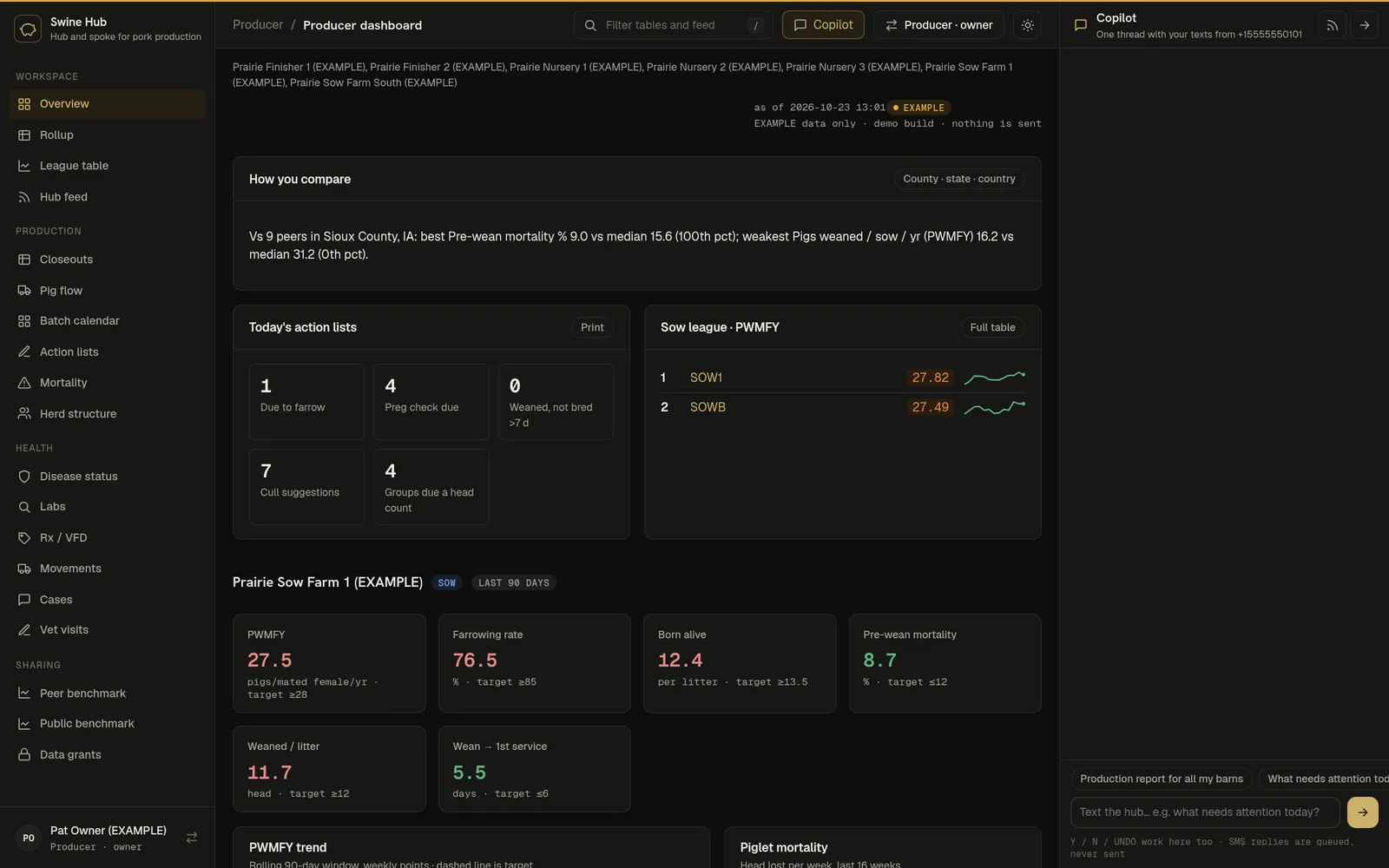
Task: Click the feed icon in the Copilot header
Action: pos(1333,25)
